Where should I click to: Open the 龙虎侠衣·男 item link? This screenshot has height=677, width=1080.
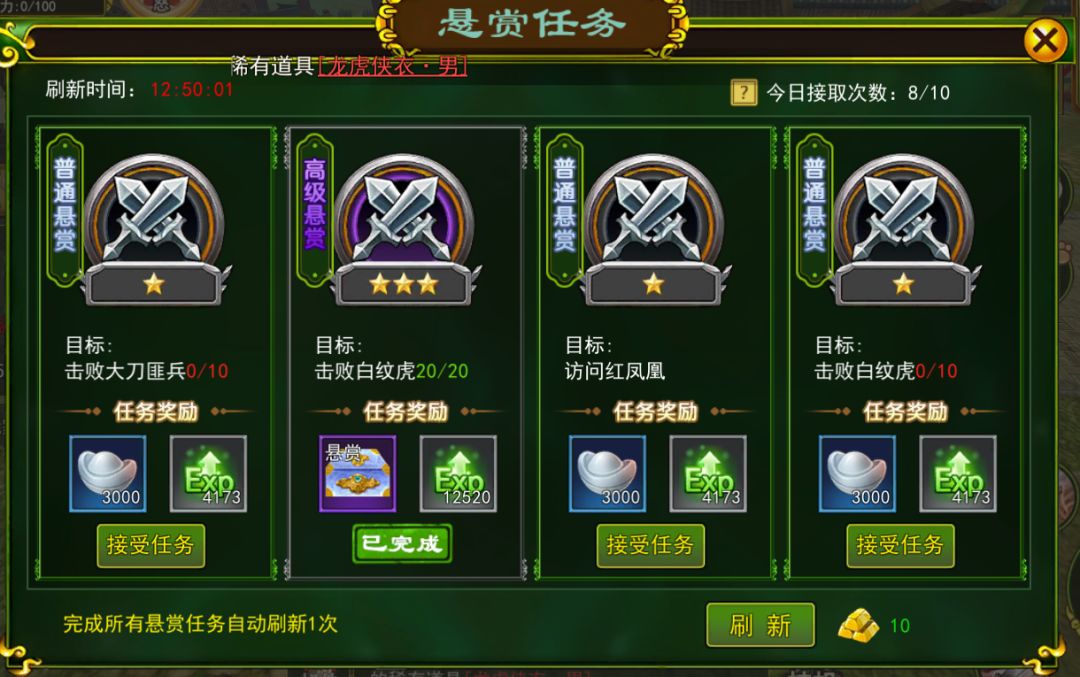(x=393, y=66)
